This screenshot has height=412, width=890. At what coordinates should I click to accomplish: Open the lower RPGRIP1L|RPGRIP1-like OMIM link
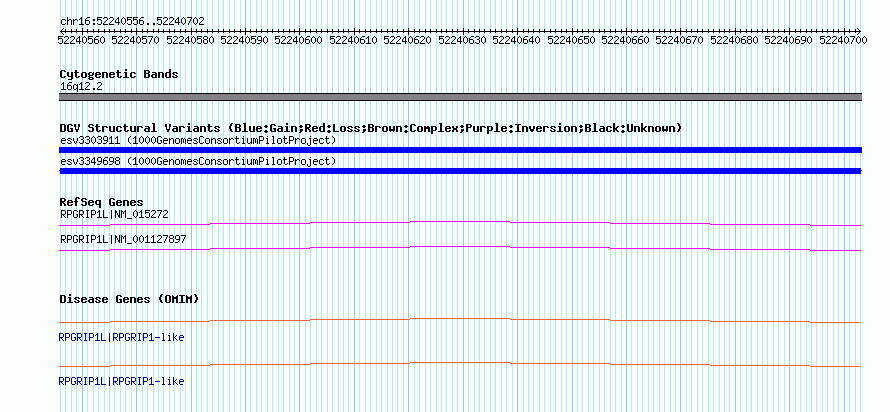(x=121, y=381)
